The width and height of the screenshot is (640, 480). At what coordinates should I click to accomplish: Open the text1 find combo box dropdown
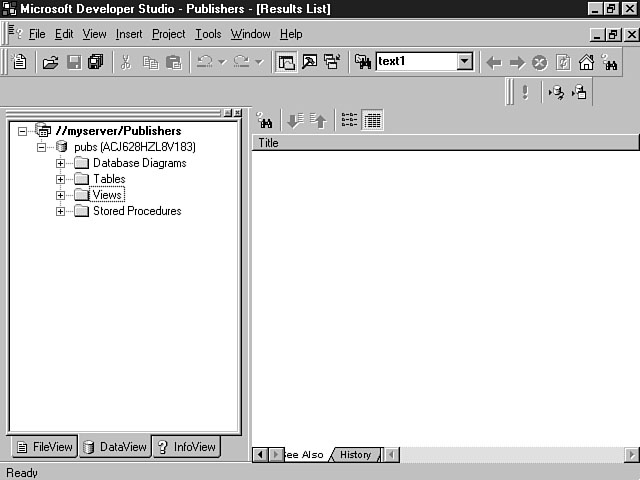[x=464, y=62]
